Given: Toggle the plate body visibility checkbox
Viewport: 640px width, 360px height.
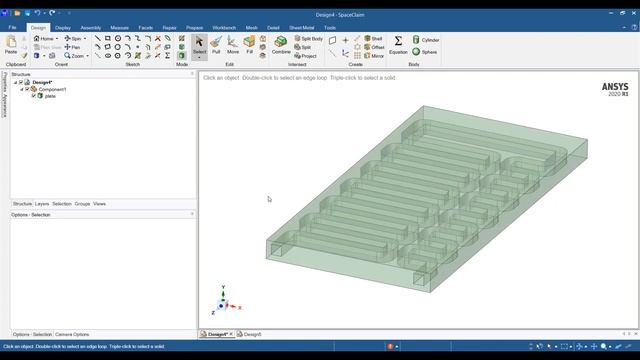Looking at the screenshot, I should click(34, 96).
